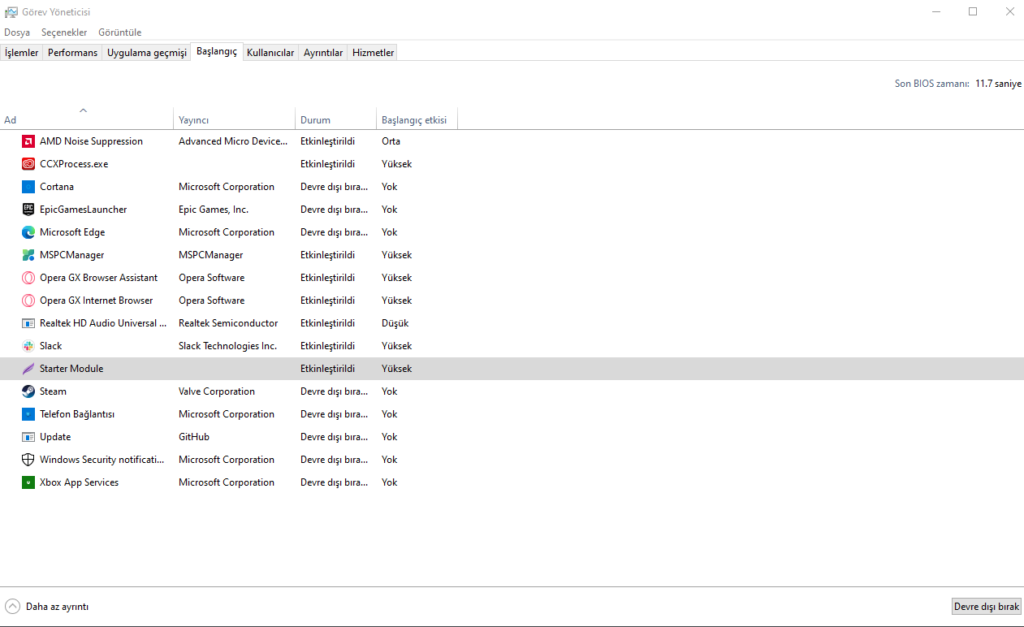The width and height of the screenshot is (1024, 627).
Task: Select the AMD Noise Suppression name
Action: [91, 141]
